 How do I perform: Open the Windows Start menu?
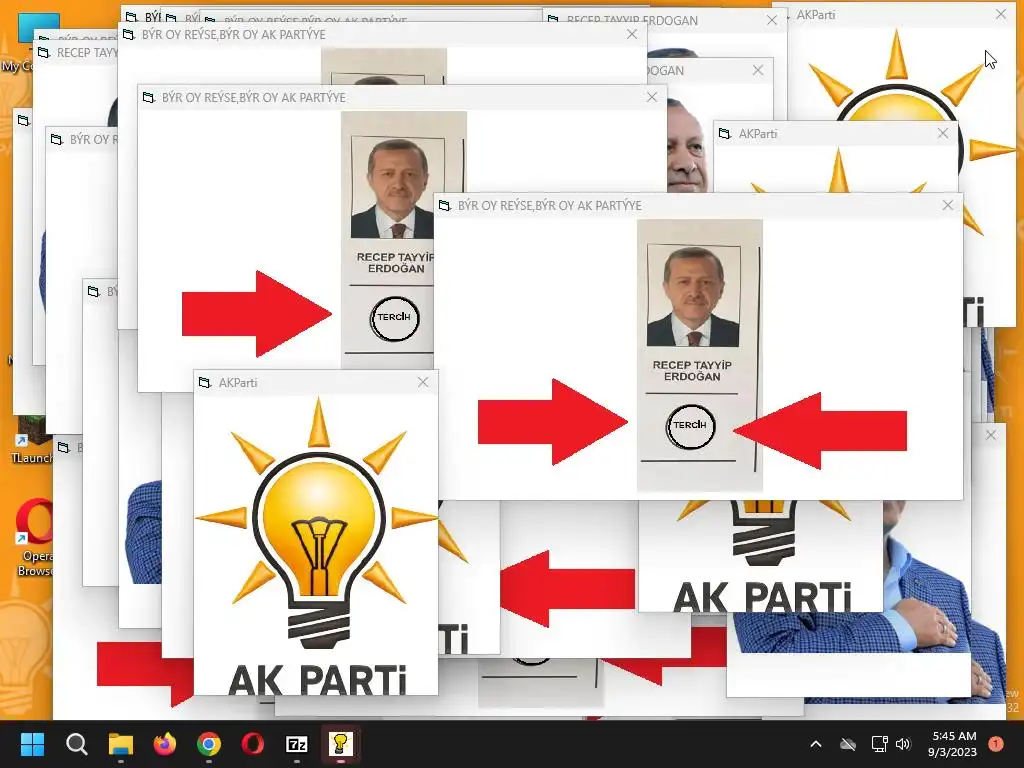click(x=32, y=744)
